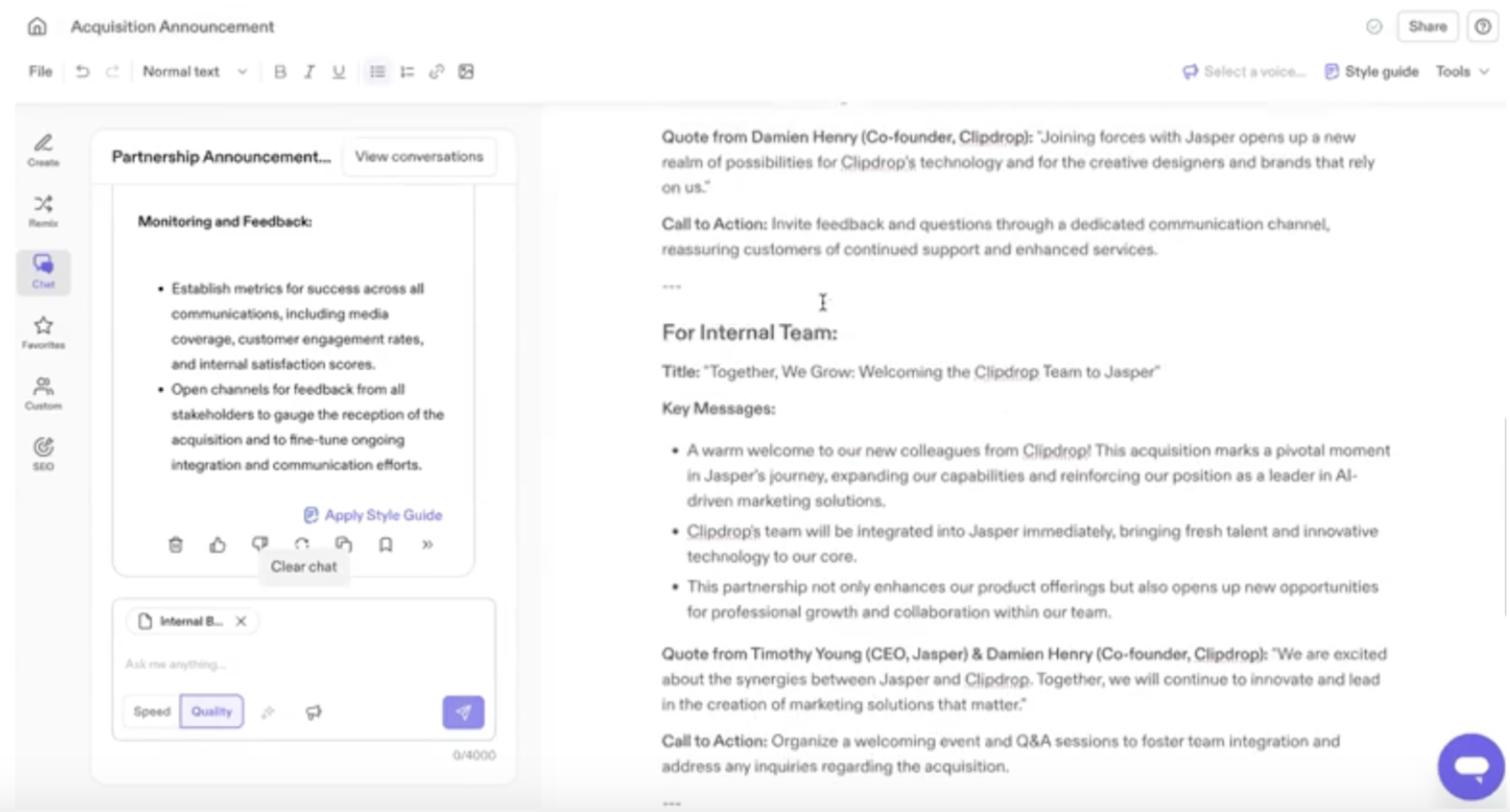Click the magic wand enhance prompt icon
The image size is (1510, 812).
coord(268,713)
